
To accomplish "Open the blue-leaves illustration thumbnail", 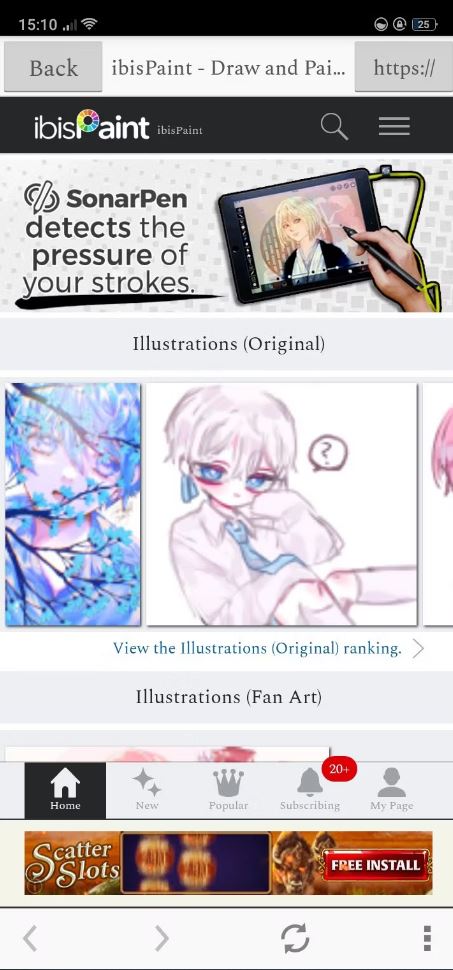I will click(73, 504).
